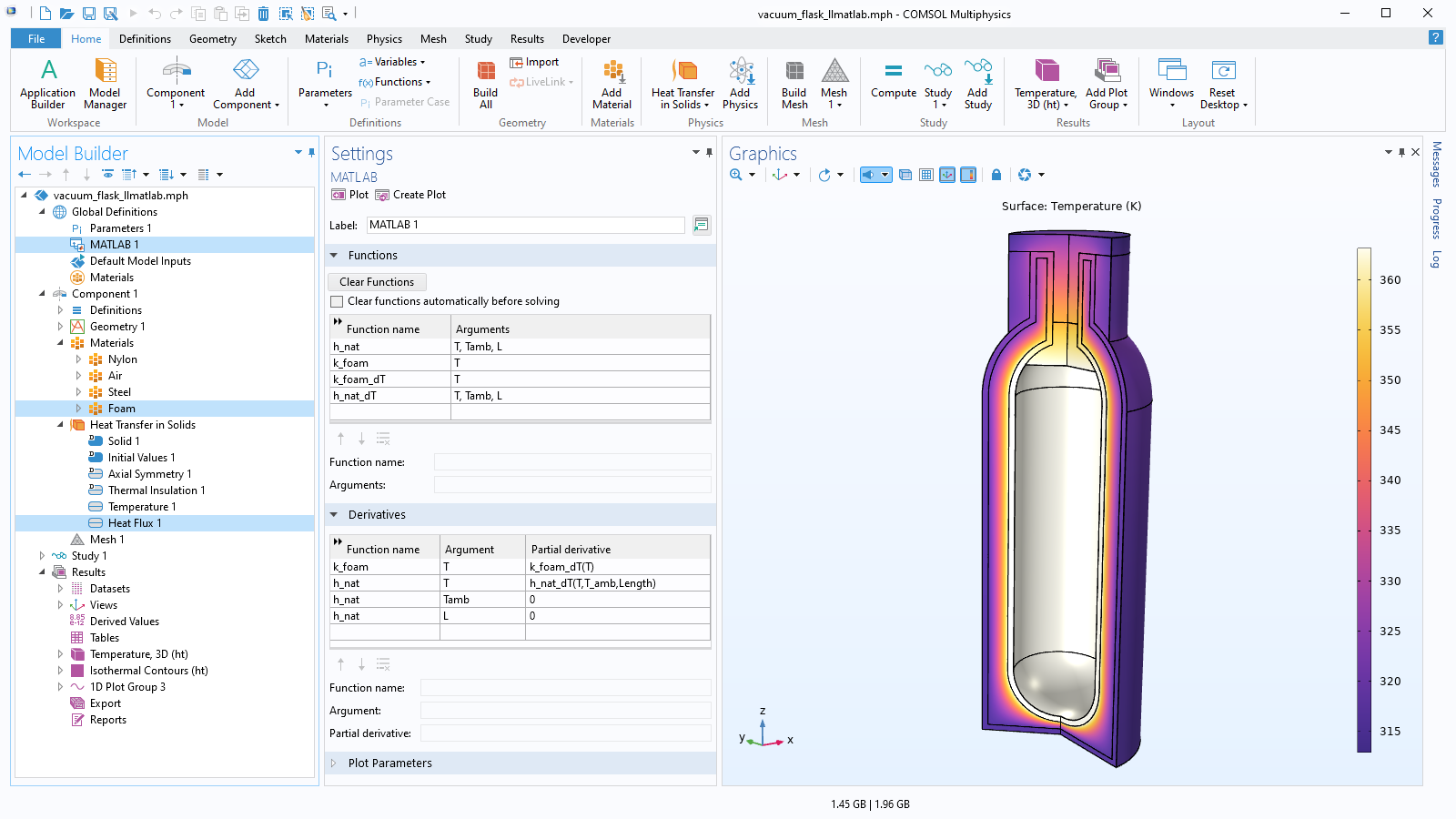Viewport: 1456px width, 819px height.
Task: Toggle the pin on the Settings window
Action: tap(710, 152)
